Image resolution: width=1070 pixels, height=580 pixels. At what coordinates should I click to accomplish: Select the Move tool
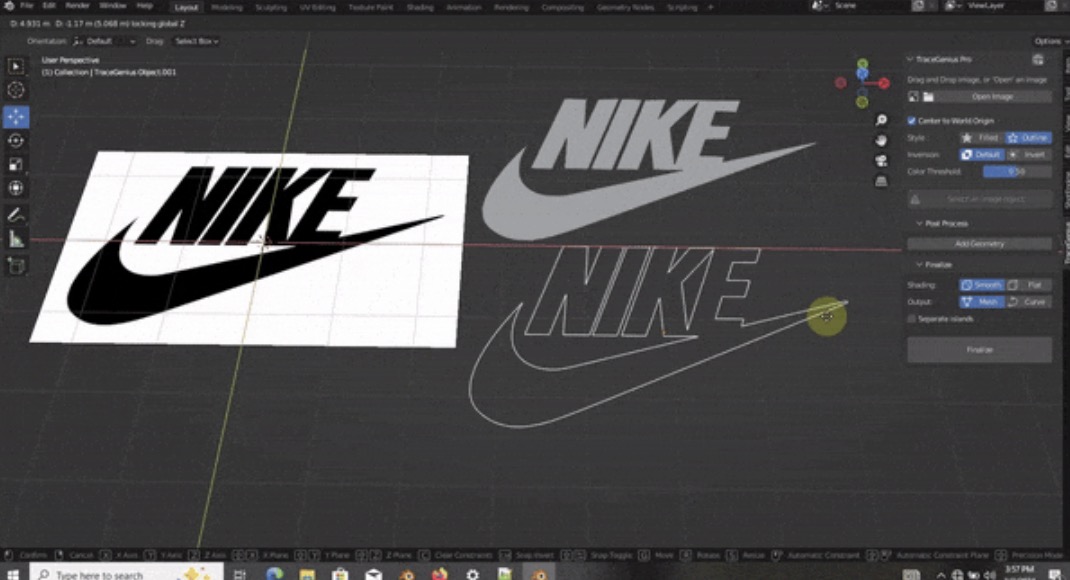pos(16,117)
